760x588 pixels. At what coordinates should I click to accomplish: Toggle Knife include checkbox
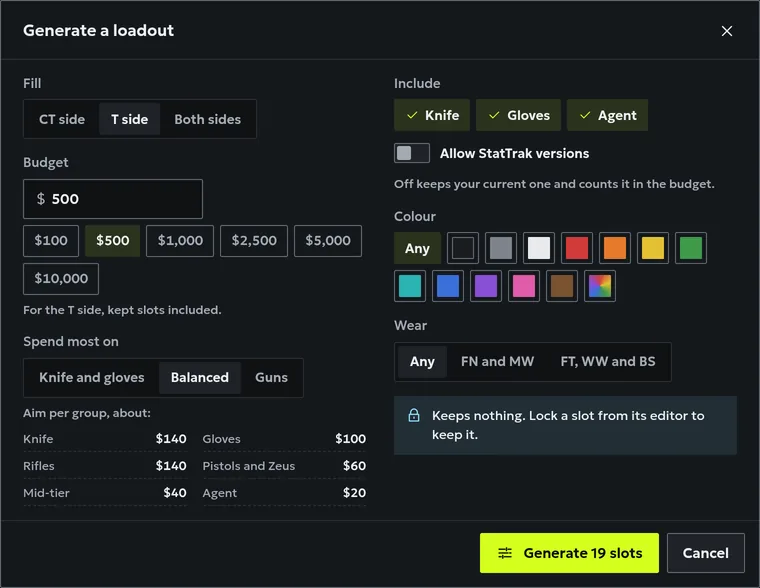coord(432,115)
